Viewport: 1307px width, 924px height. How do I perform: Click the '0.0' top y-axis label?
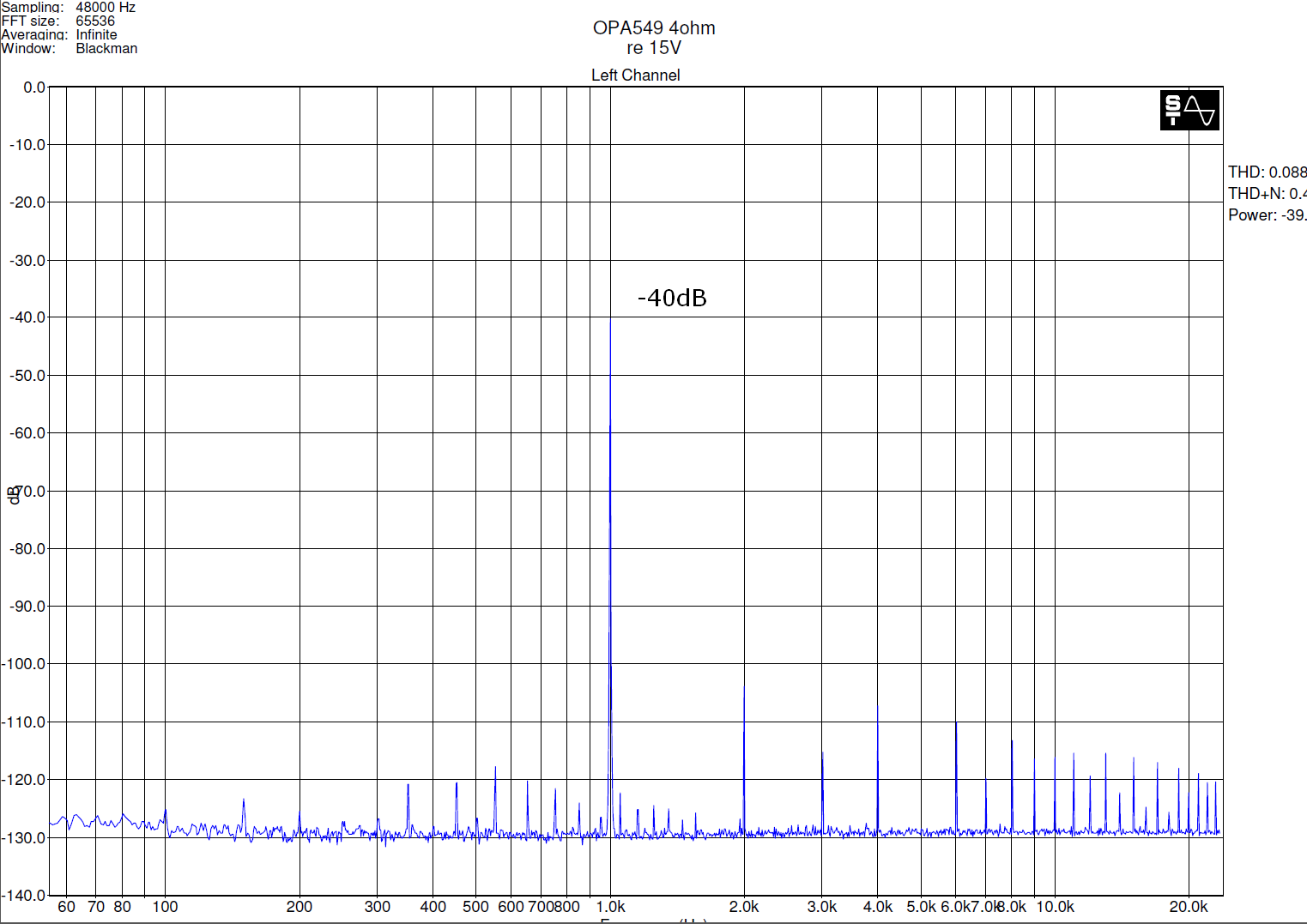click(34, 88)
